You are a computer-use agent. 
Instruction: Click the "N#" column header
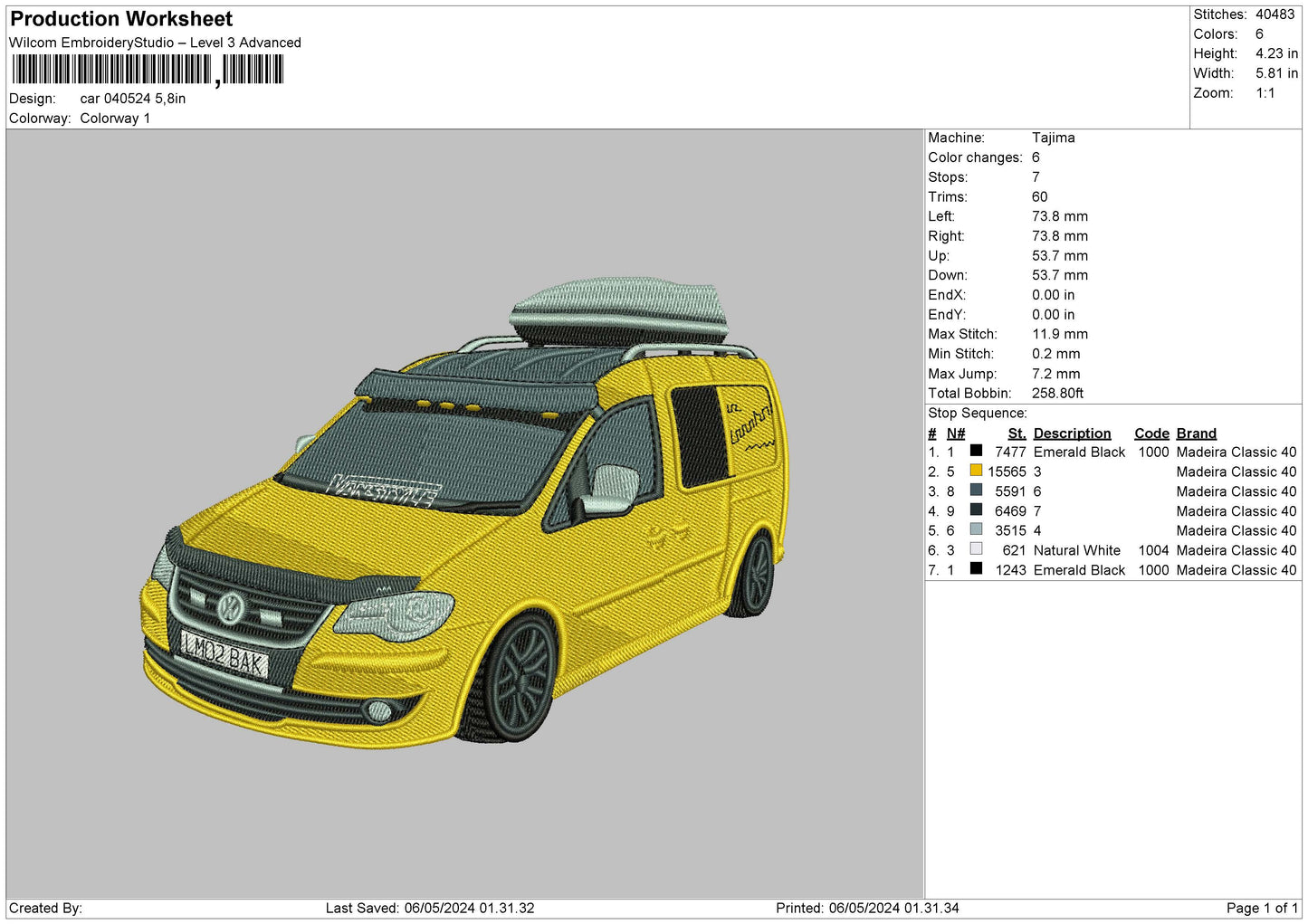point(956,433)
